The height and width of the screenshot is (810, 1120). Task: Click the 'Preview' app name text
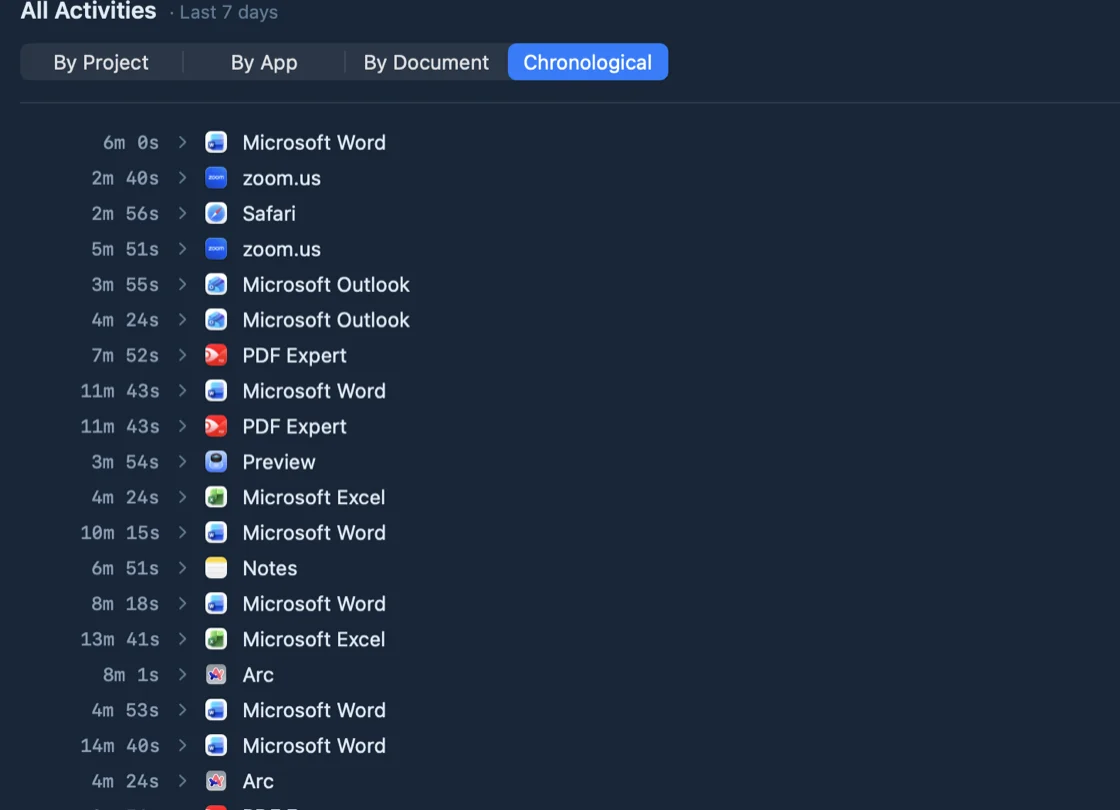coord(279,462)
